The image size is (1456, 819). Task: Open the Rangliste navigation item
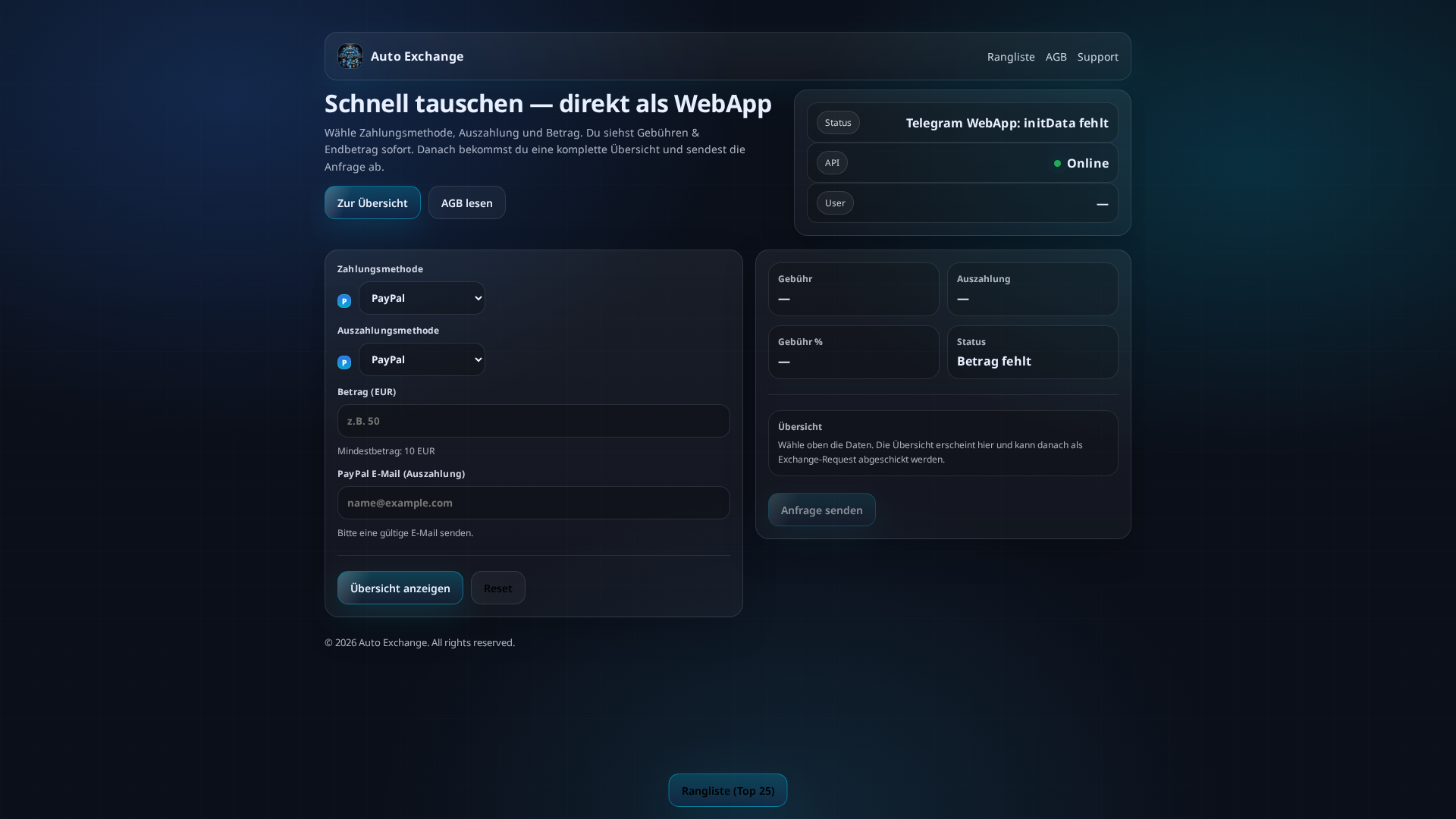pos(1011,56)
